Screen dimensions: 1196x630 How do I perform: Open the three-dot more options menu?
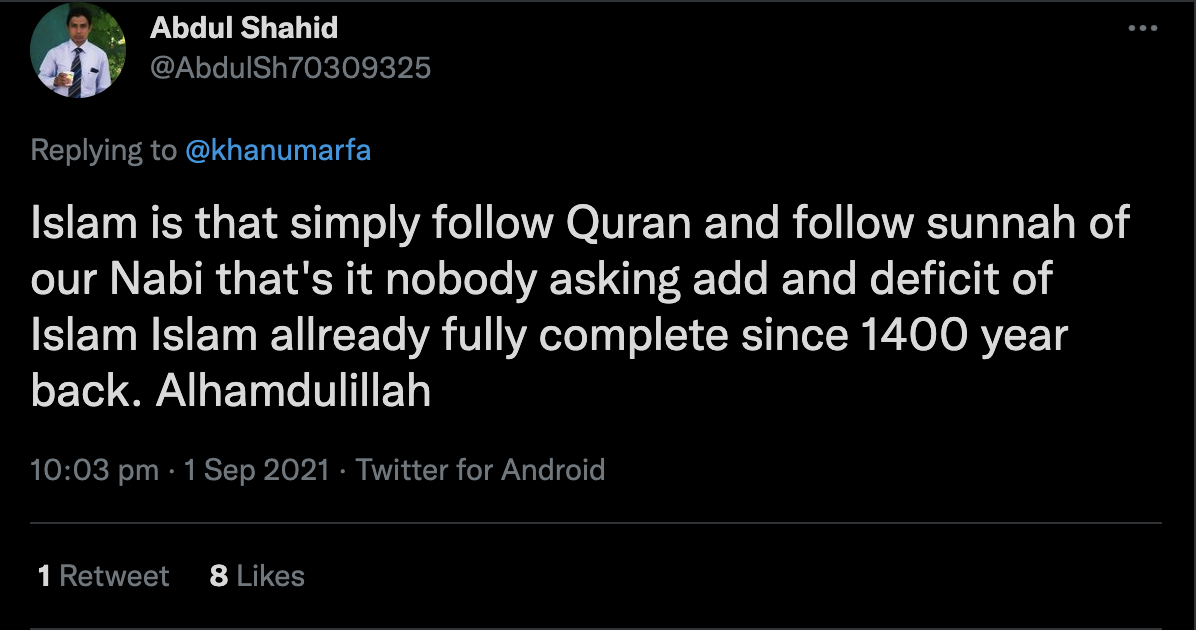pos(1142,29)
